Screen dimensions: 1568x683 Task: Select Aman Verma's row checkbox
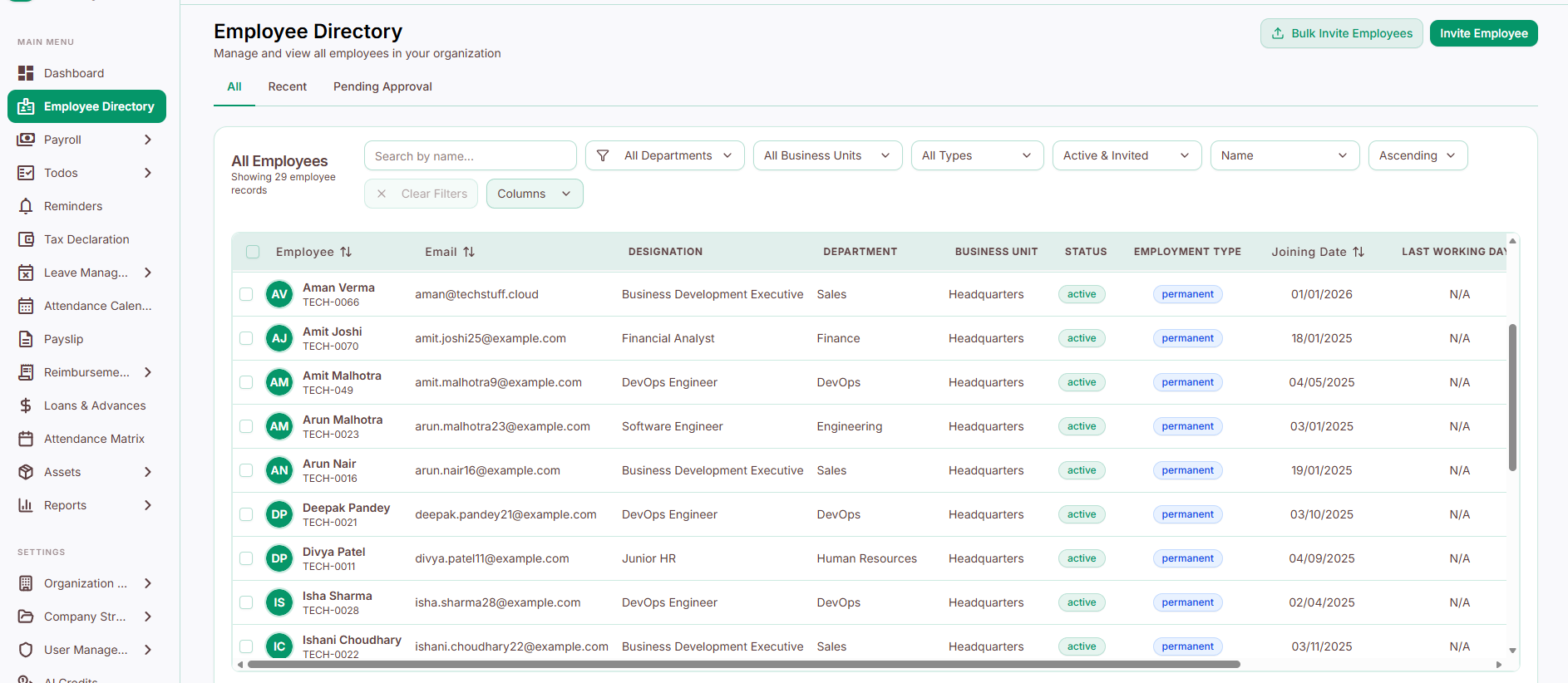246,294
